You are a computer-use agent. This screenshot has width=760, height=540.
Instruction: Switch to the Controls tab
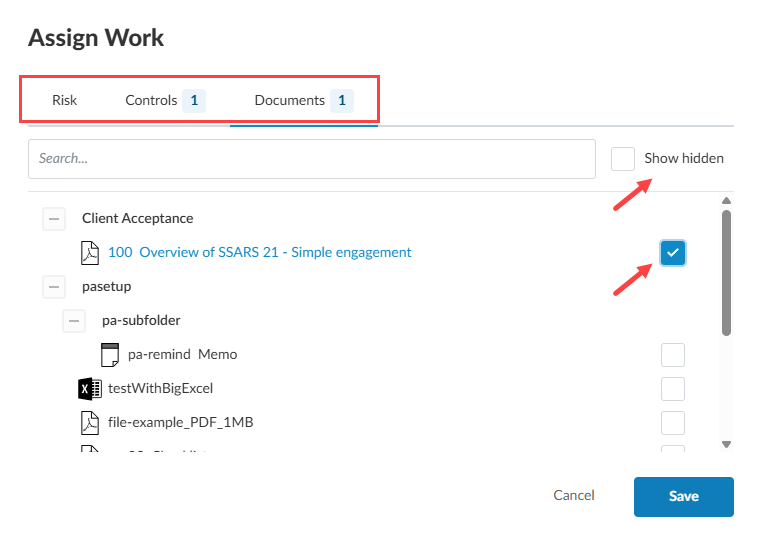click(x=165, y=100)
